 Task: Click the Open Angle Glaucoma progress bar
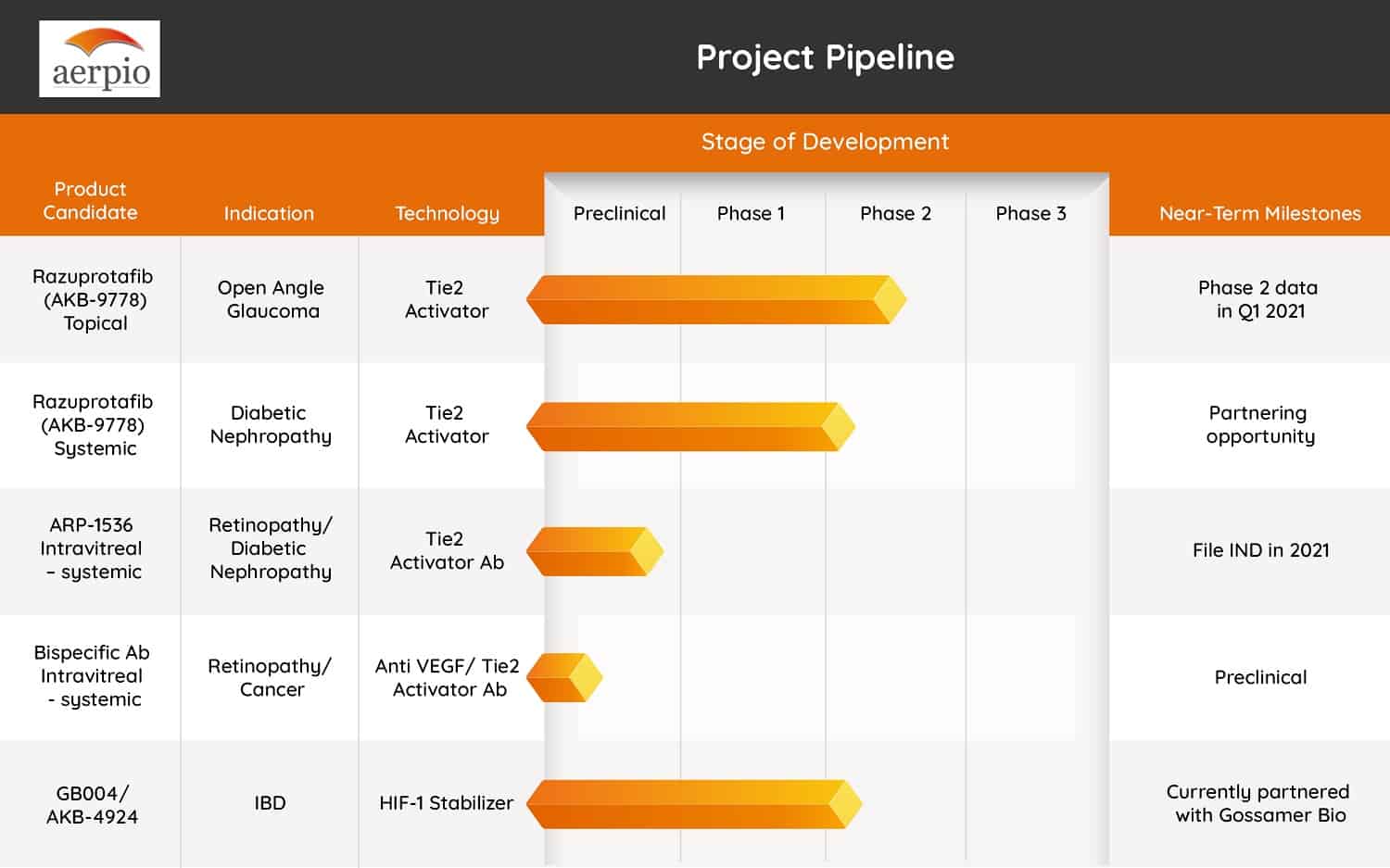(x=714, y=299)
